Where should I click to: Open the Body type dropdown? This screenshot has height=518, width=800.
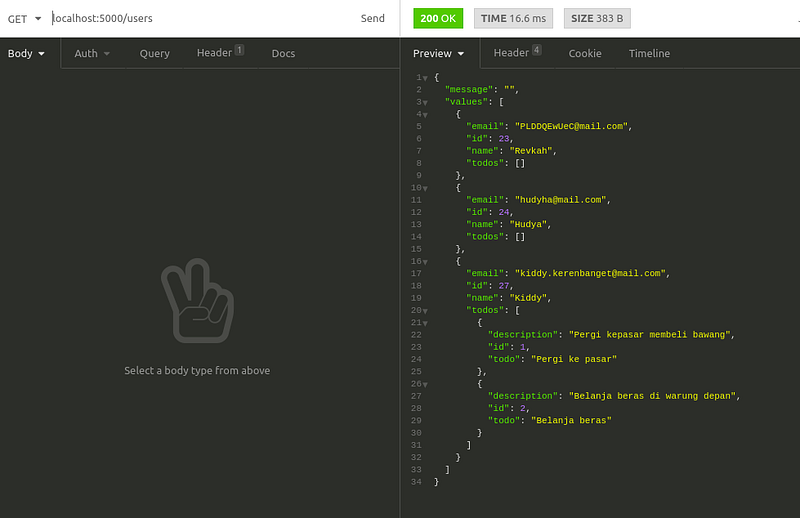(x=26, y=54)
